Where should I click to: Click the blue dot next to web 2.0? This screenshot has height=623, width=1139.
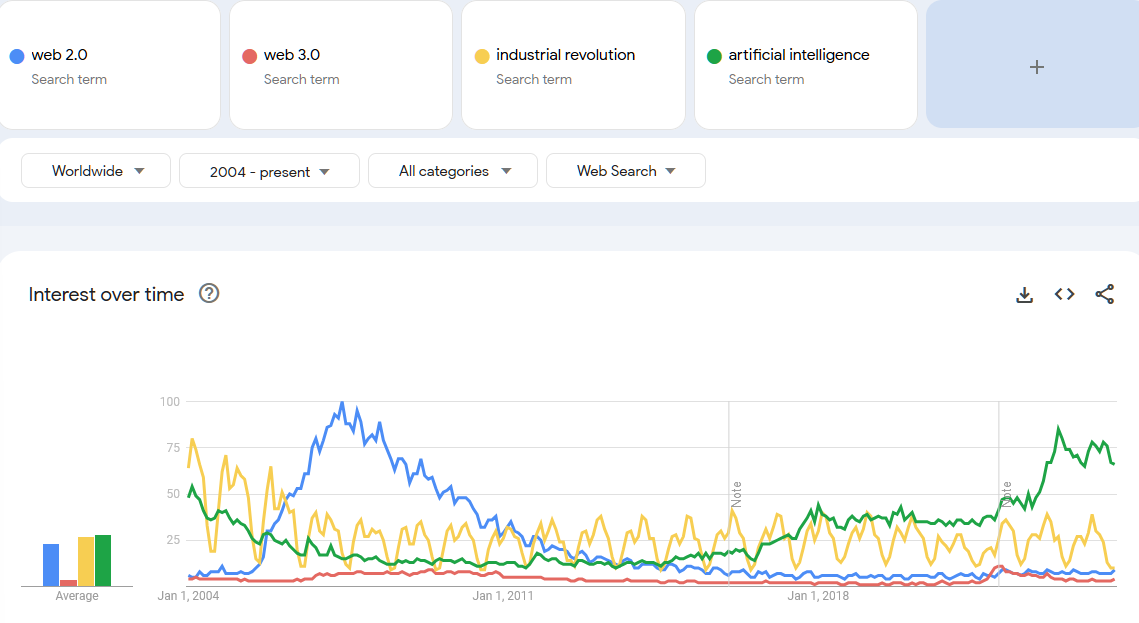coord(16,56)
